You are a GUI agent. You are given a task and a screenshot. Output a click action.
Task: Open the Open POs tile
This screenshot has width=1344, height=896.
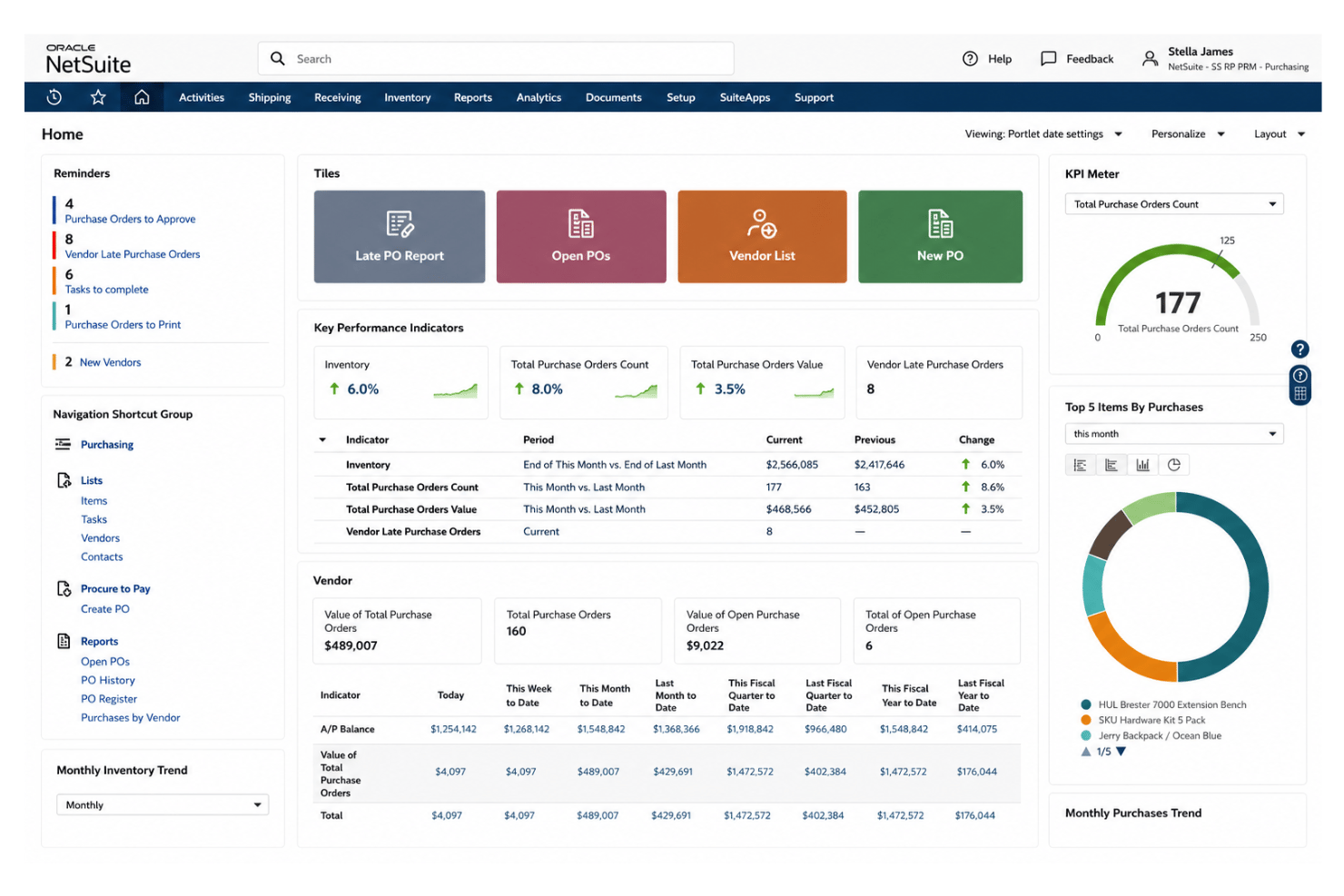point(581,236)
